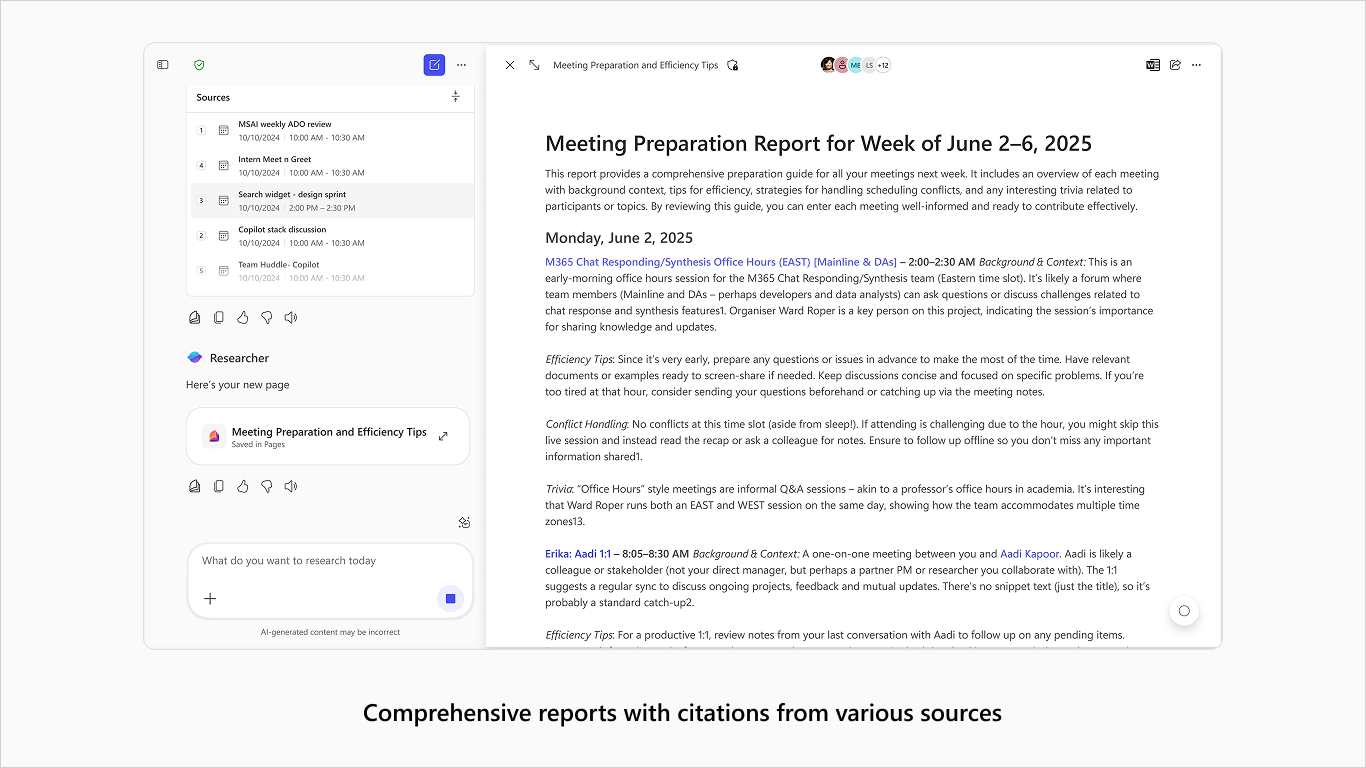Start a new chat with the blue compose button

pos(434,65)
